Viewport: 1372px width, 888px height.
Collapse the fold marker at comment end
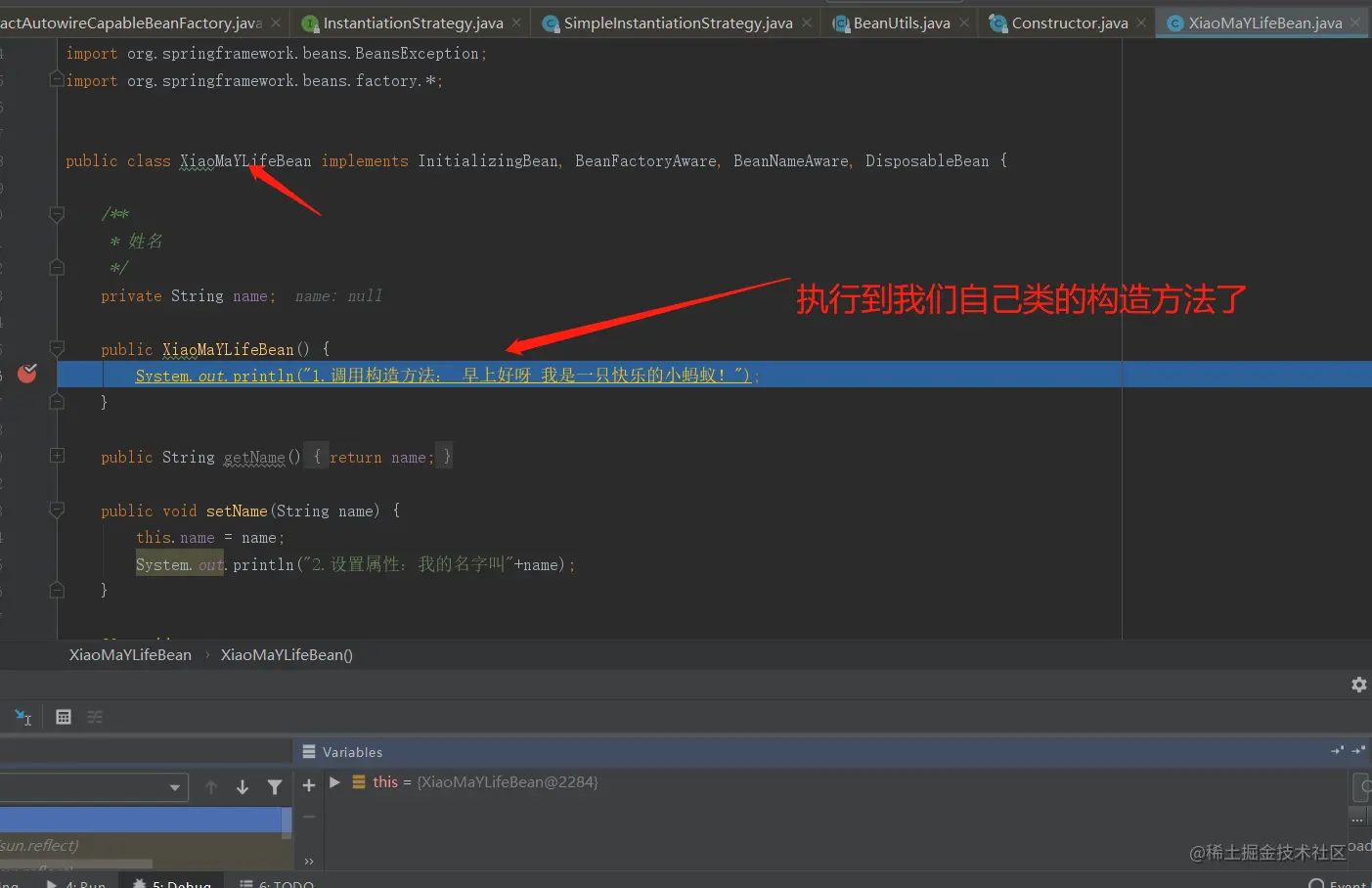click(x=57, y=268)
